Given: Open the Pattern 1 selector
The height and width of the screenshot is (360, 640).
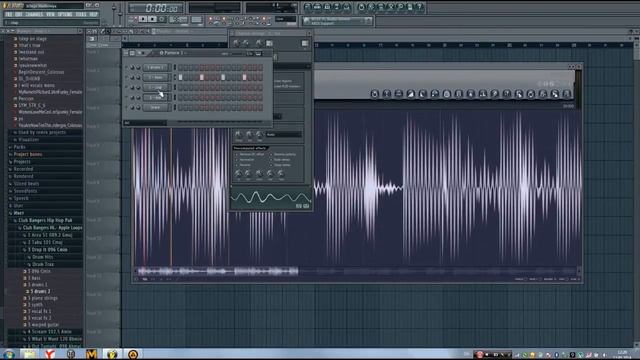Looking at the screenshot, I should click(172, 53).
